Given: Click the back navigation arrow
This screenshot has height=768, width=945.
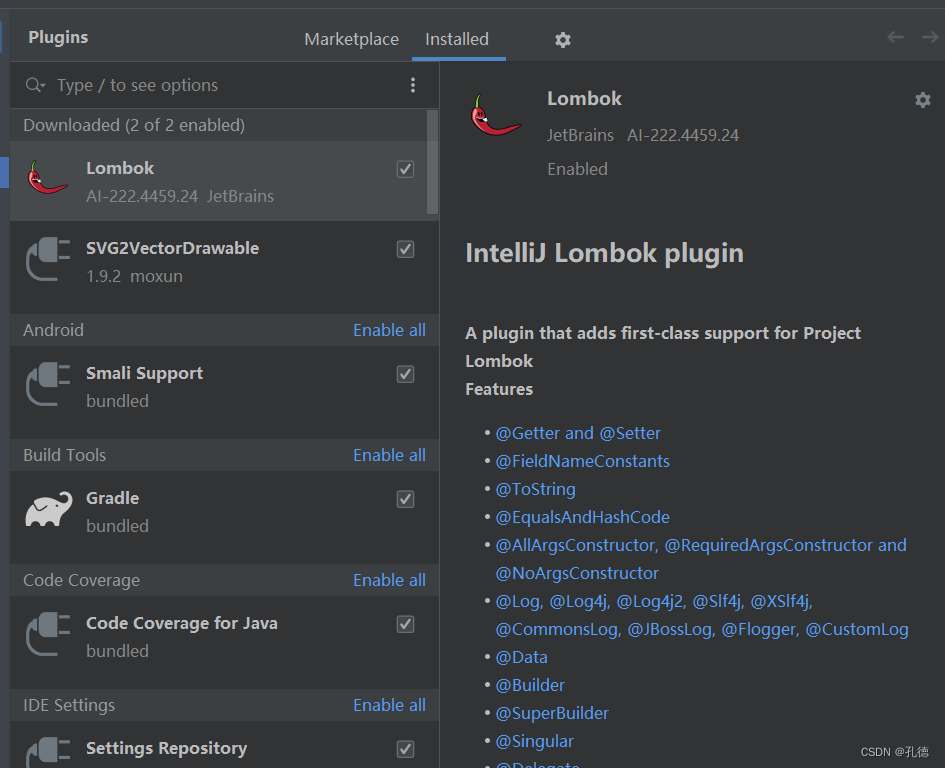Looking at the screenshot, I should click(895, 37).
